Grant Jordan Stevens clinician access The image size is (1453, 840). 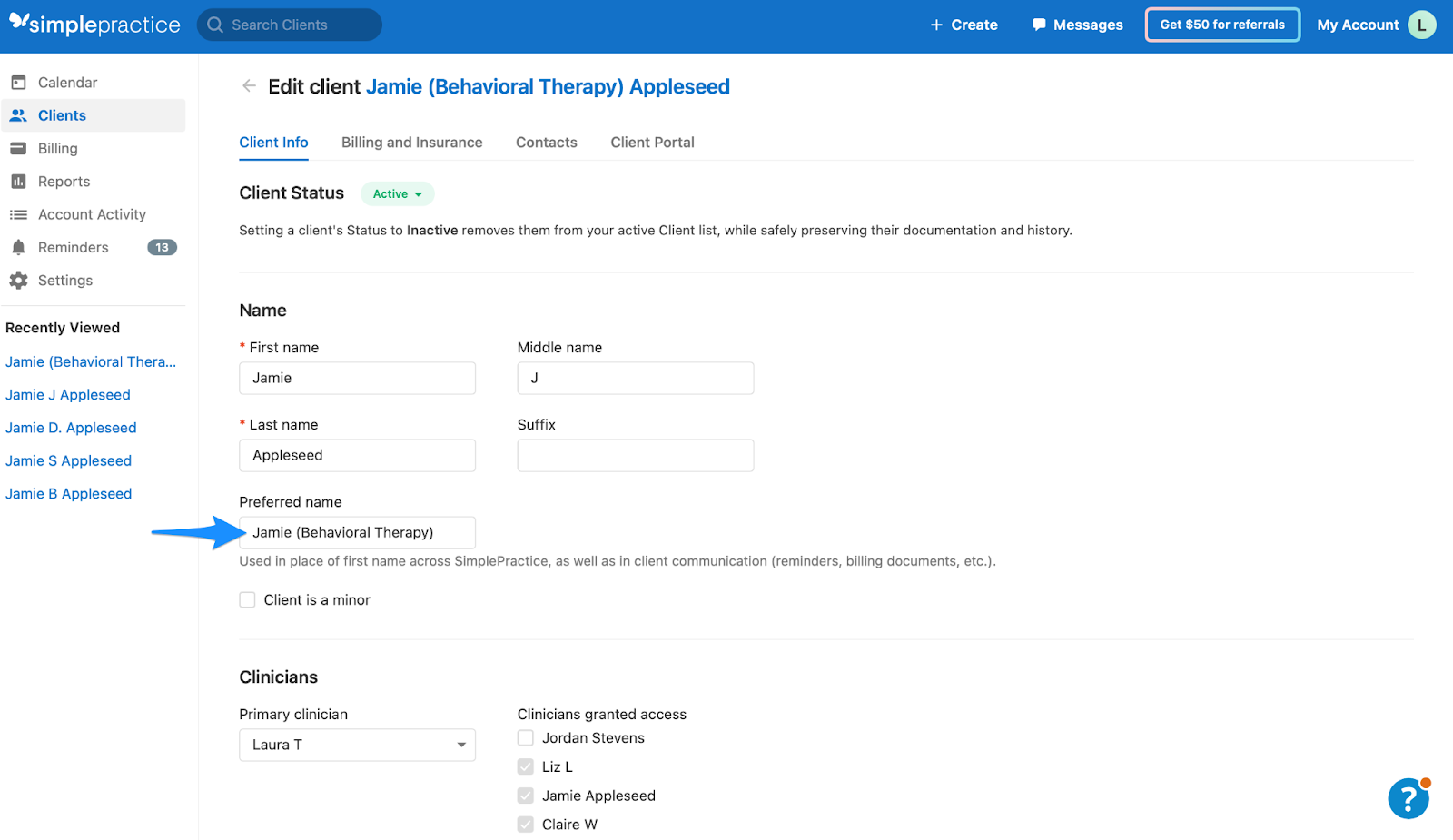[x=525, y=737]
